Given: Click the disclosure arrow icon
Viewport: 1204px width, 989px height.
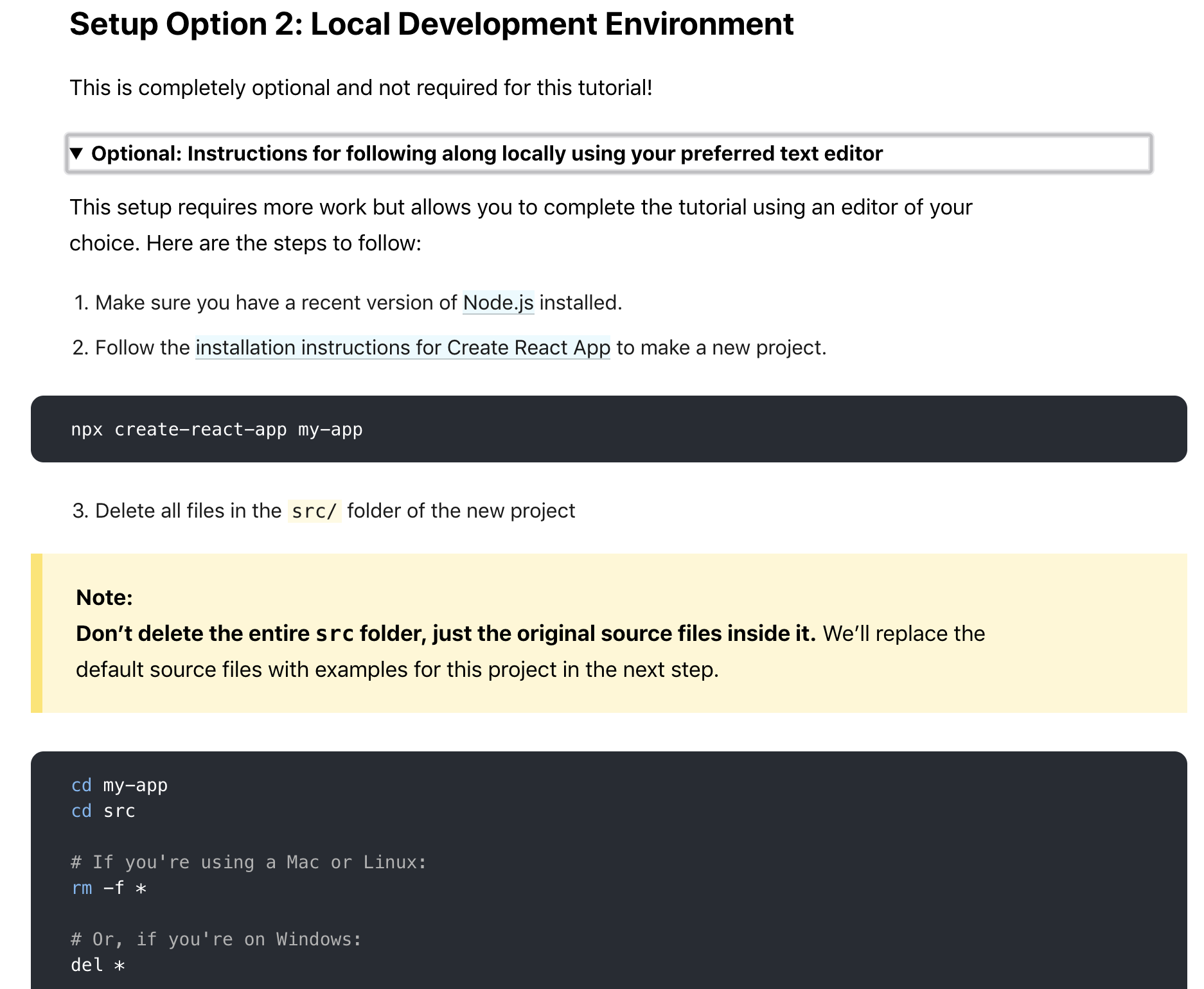Looking at the screenshot, I should [78, 153].
